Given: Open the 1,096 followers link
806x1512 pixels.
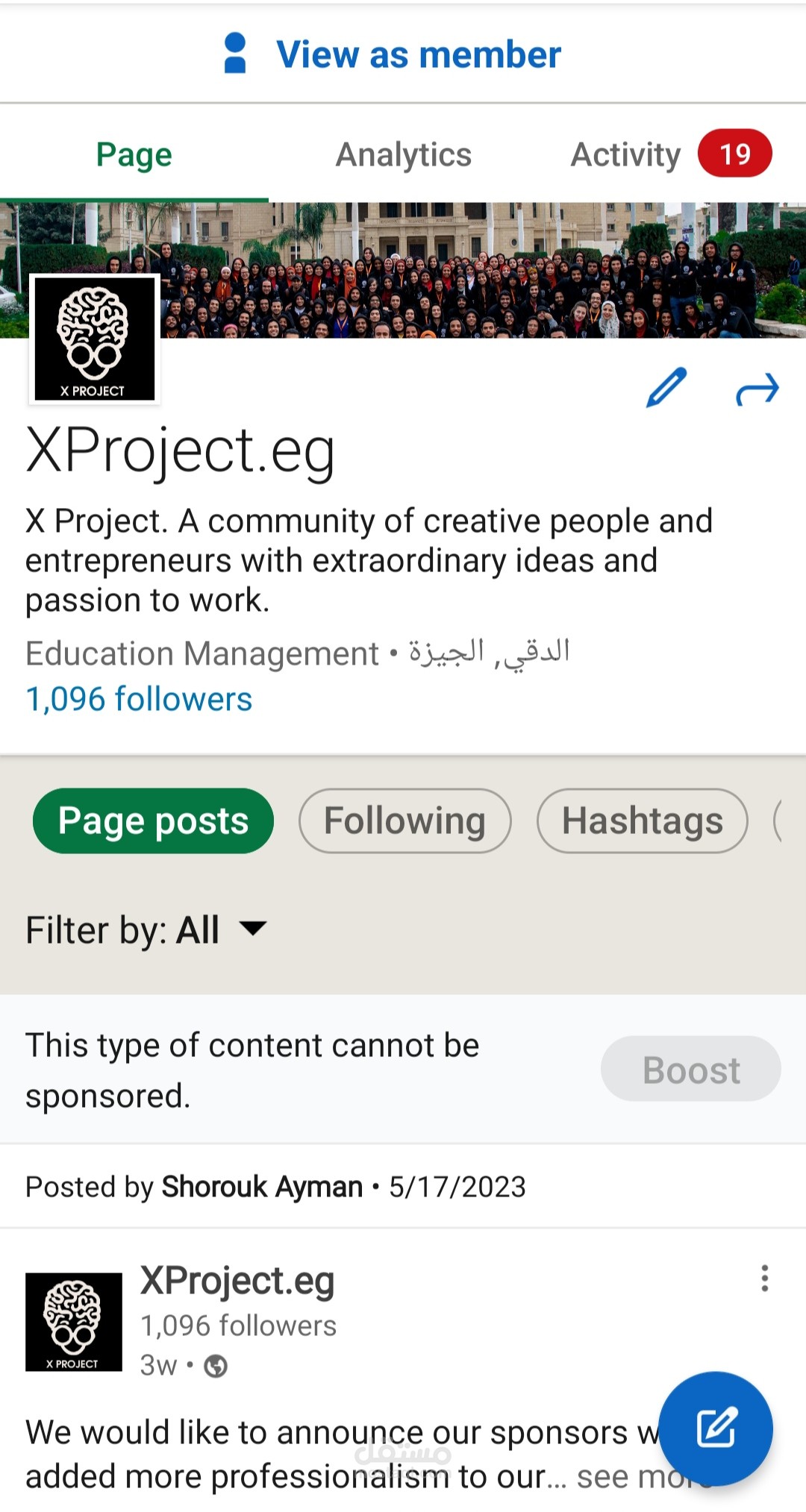Looking at the screenshot, I should 139,699.
